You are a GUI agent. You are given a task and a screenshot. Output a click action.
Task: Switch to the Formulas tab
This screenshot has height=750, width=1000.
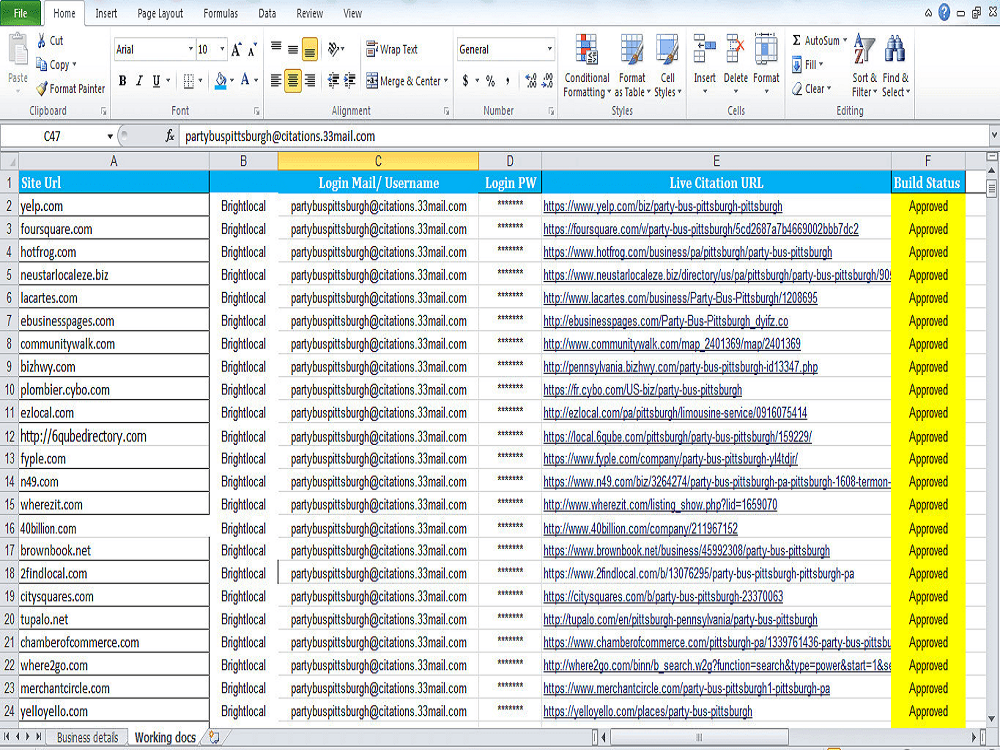pyautogui.click(x=220, y=13)
